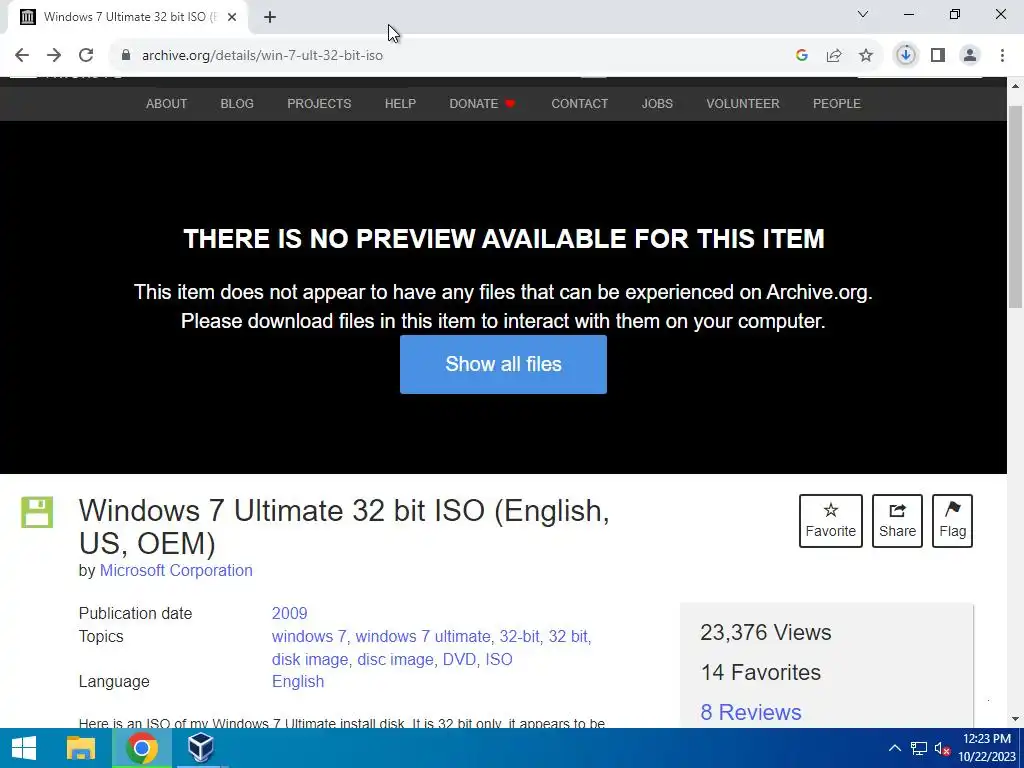The width and height of the screenshot is (1024, 768).
Task: Open the ABOUT menu item
Action: click(x=167, y=104)
